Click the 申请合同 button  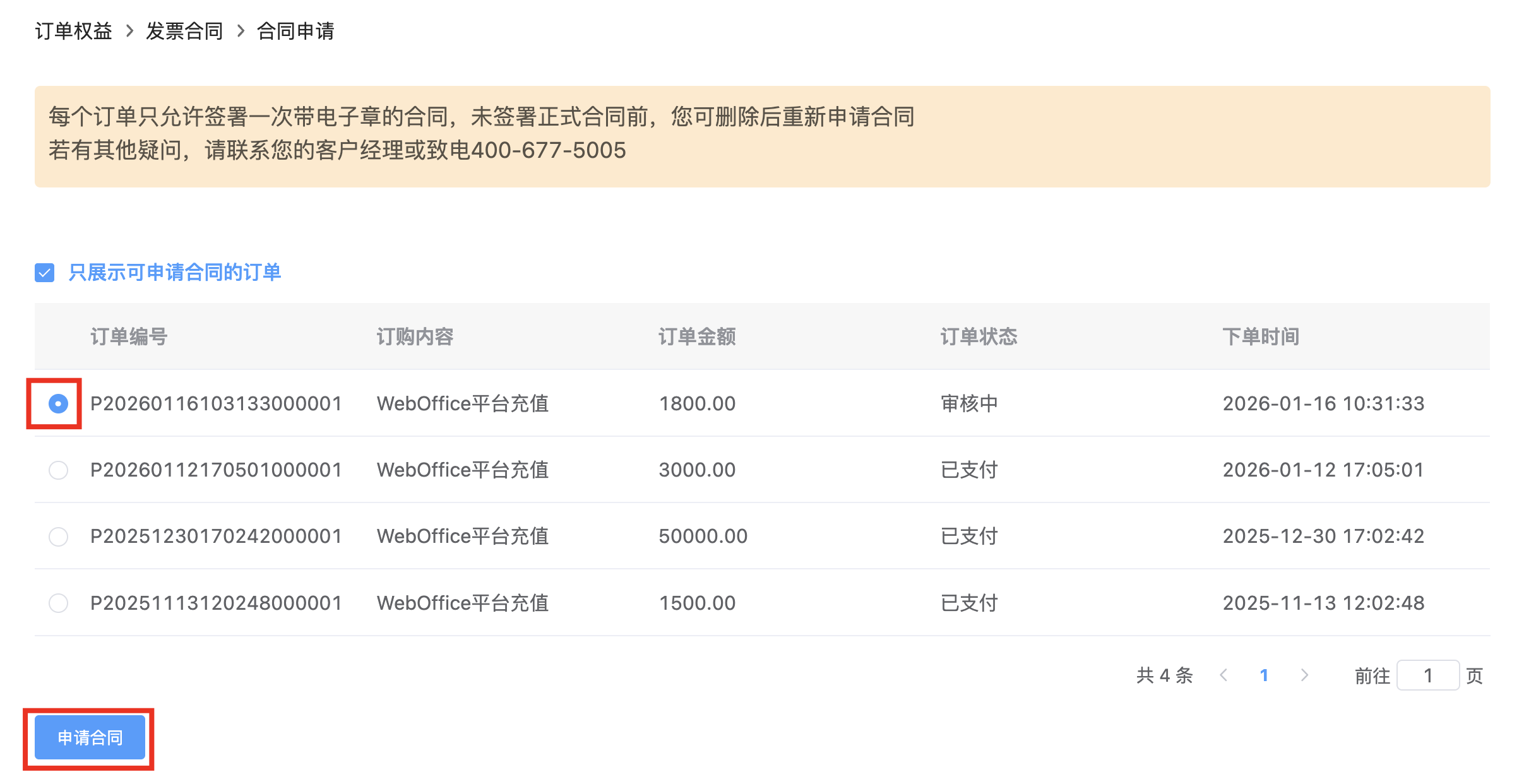click(x=90, y=737)
